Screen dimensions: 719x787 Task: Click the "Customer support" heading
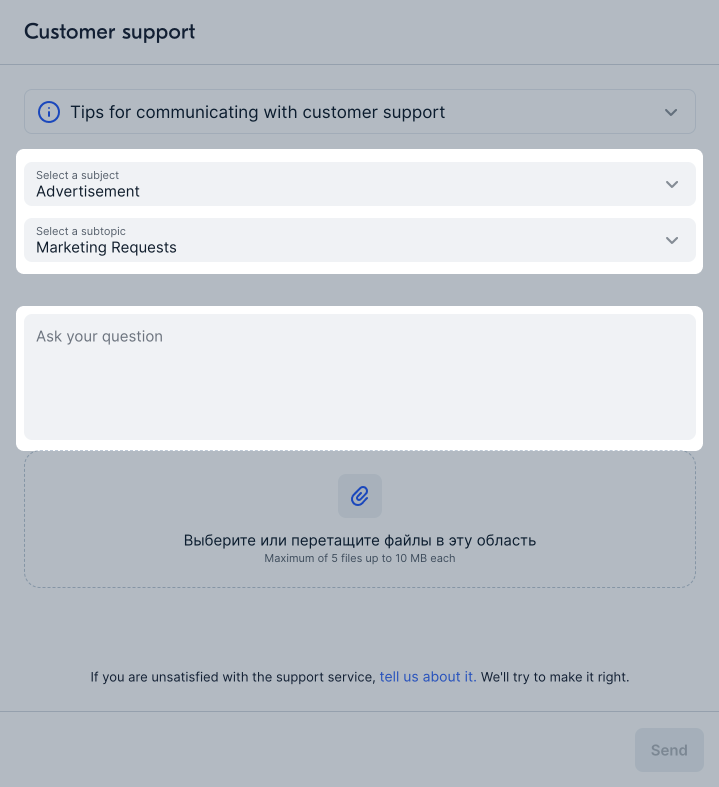pos(110,31)
